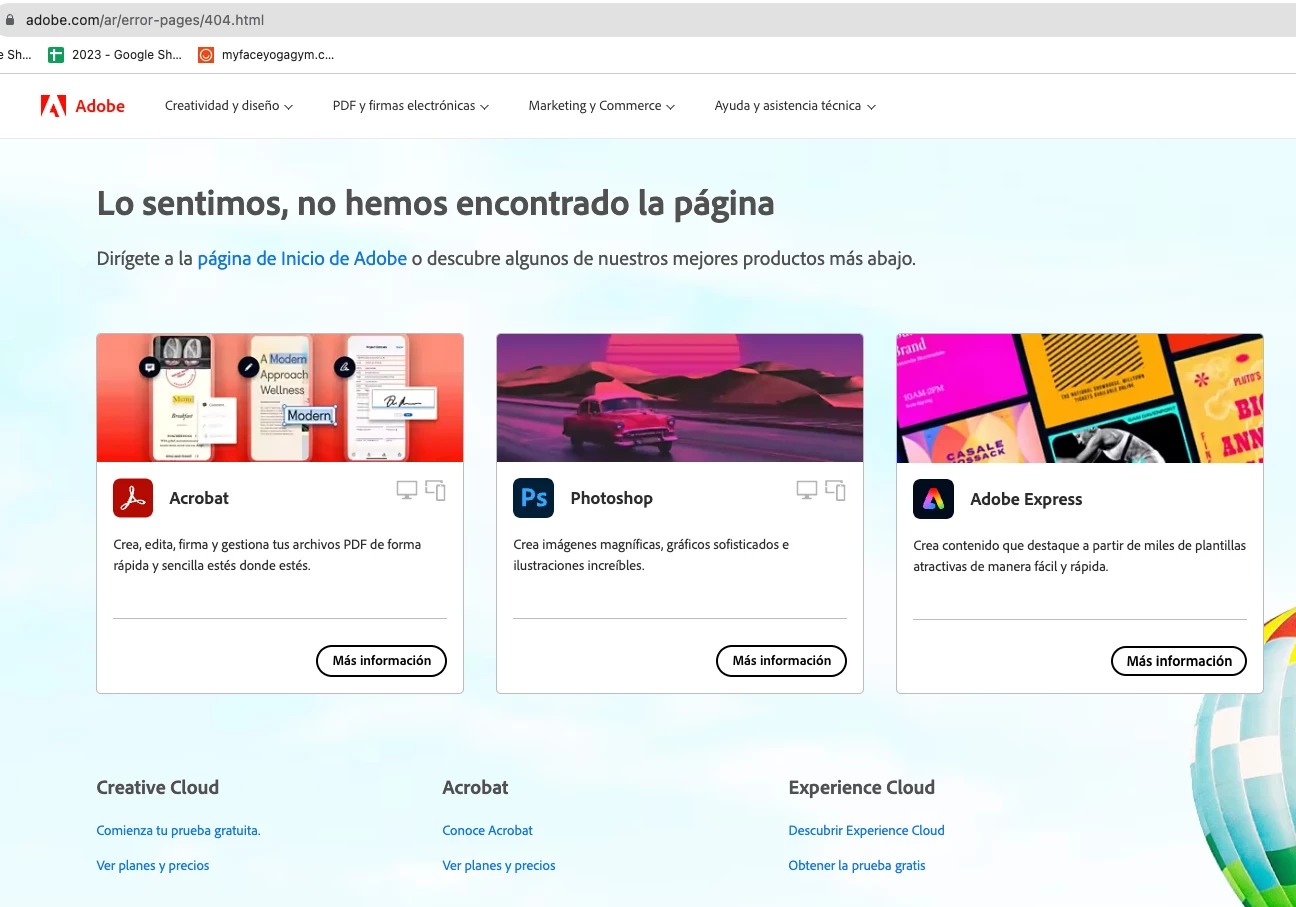Open Comienza tu prueba gratuita link

tap(178, 830)
